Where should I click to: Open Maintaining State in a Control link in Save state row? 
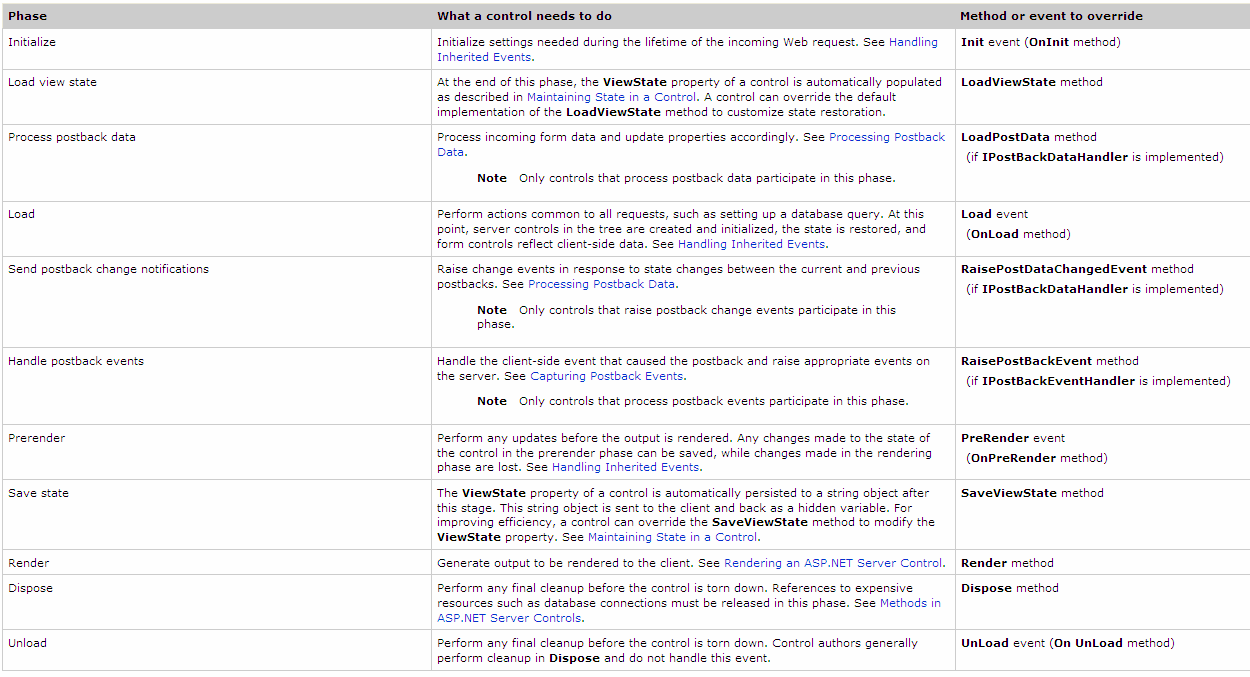[673, 537]
